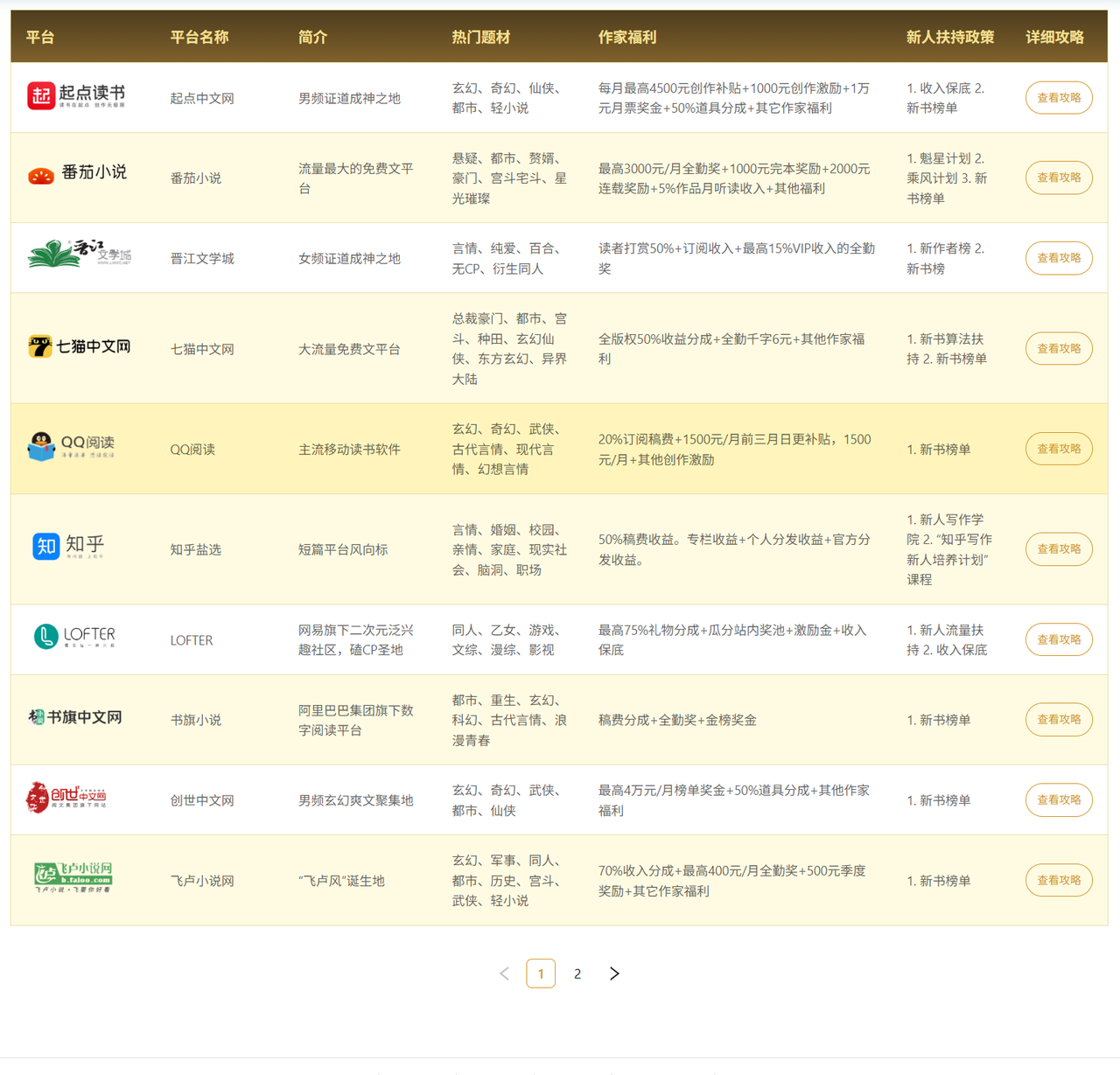Open 查看攻略 for 知乎盐选
1120x1075 pixels.
click(1059, 549)
